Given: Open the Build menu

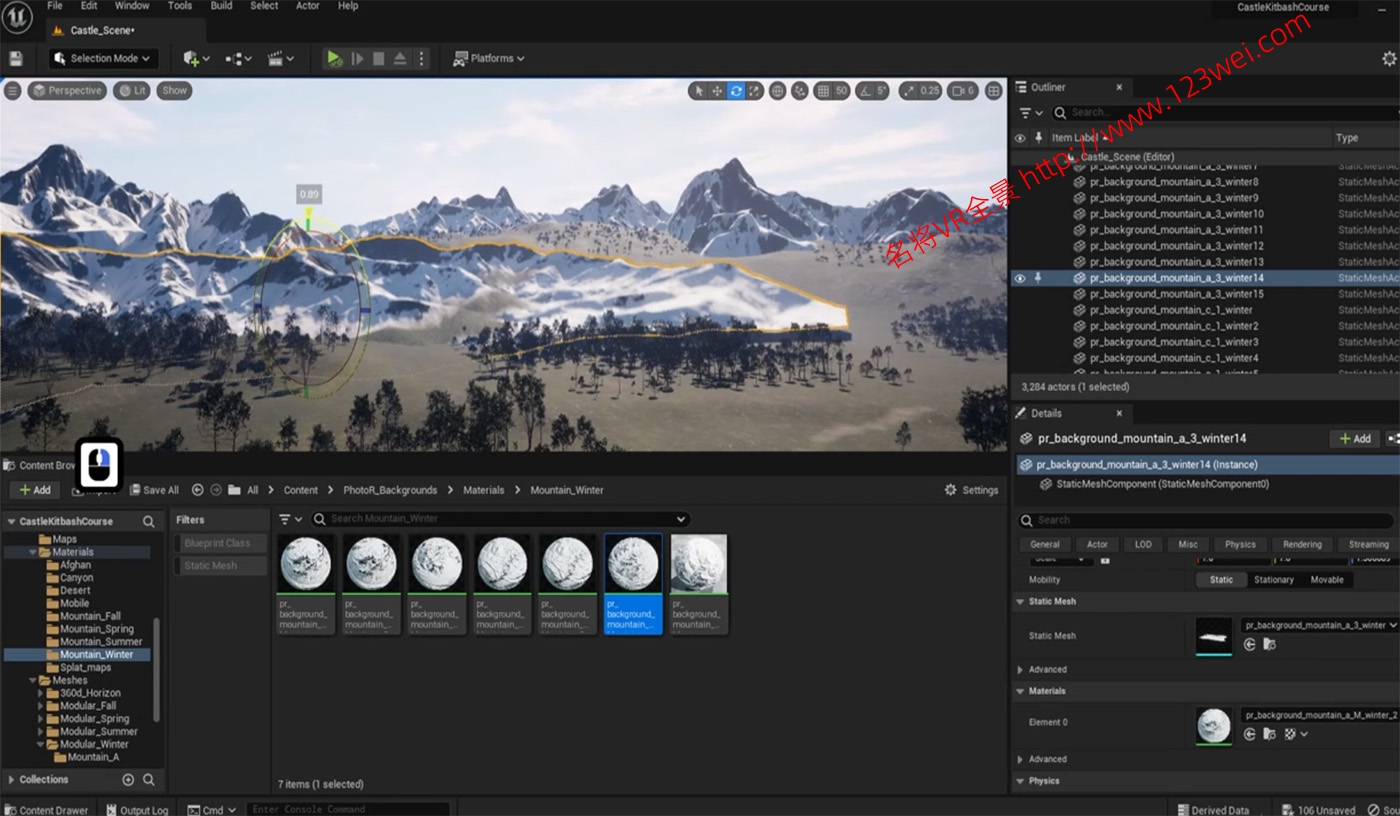Looking at the screenshot, I should coord(221,6).
